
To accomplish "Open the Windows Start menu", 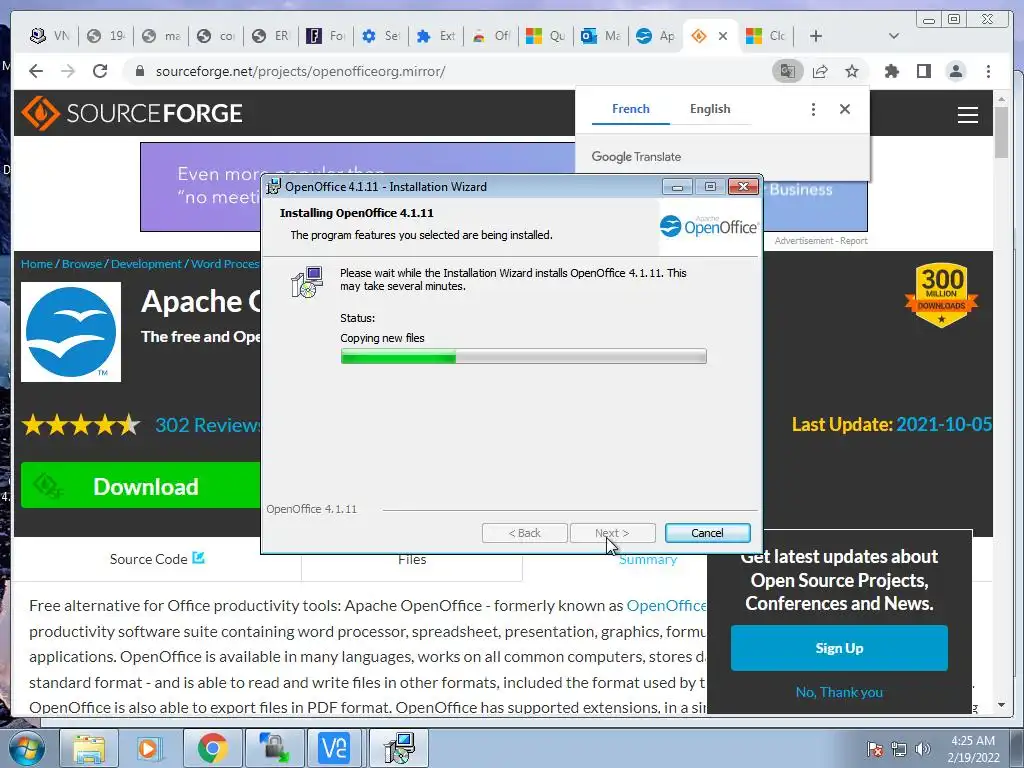I will click(x=25, y=748).
